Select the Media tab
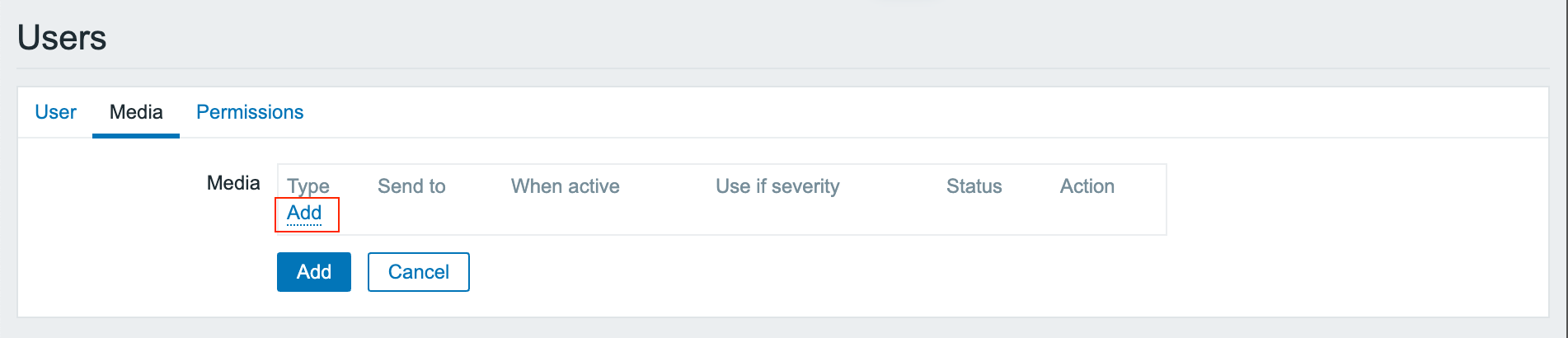Viewport: 1568px width, 338px height. click(x=136, y=112)
